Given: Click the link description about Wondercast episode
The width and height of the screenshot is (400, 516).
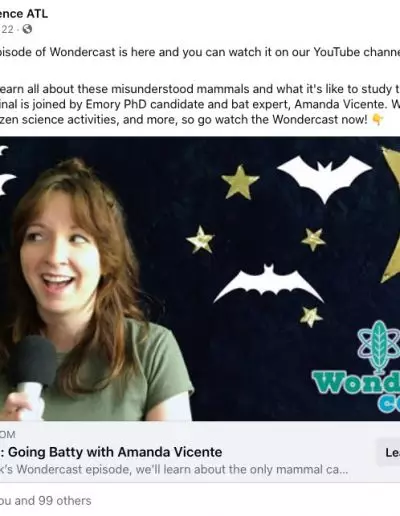Looking at the screenshot, I should [174, 469].
